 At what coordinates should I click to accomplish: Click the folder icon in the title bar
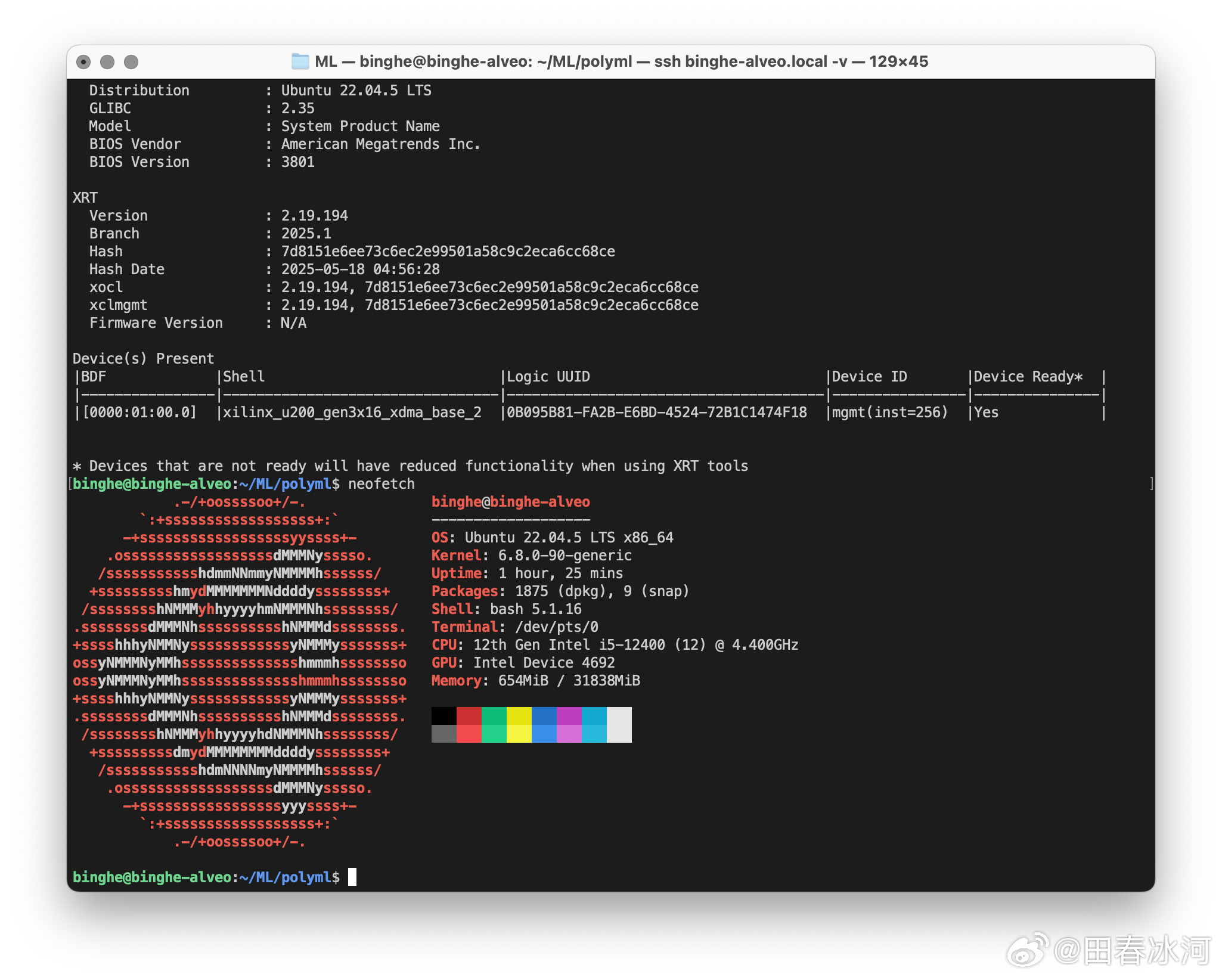[x=300, y=61]
